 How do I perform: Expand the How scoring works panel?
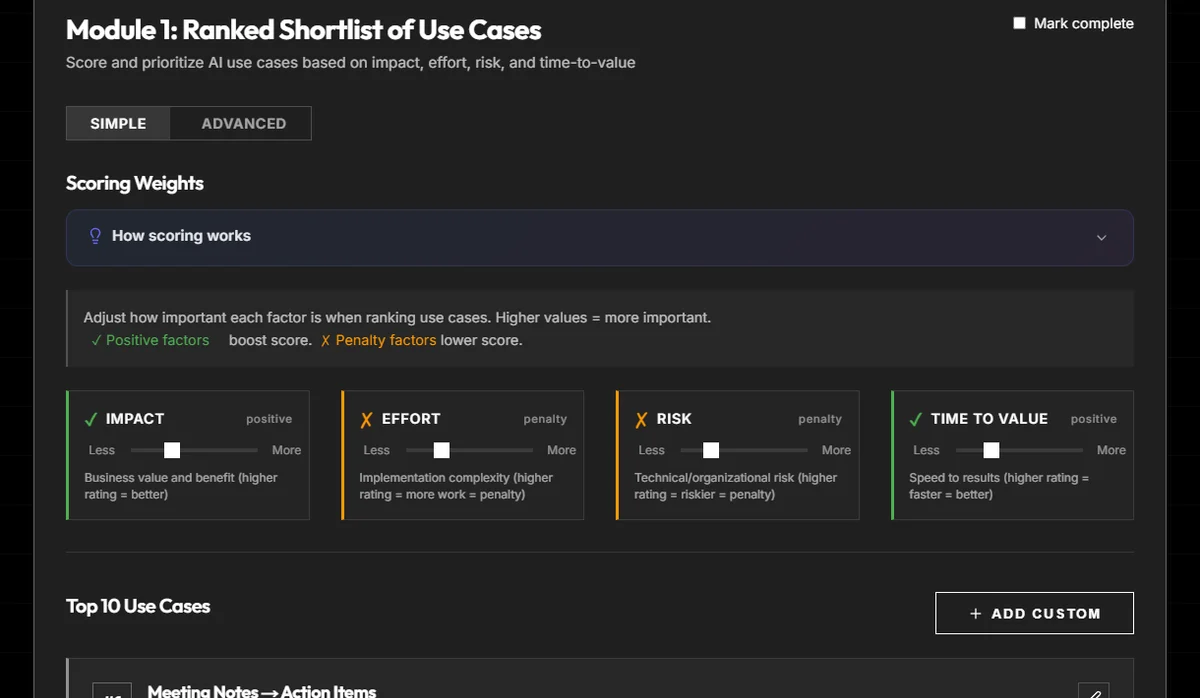[600, 237]
